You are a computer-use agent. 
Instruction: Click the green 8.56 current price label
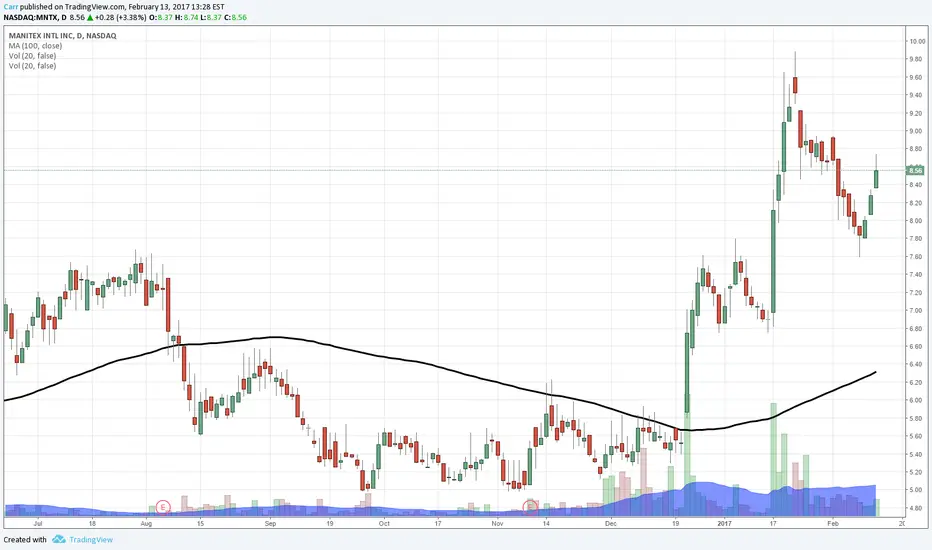[914, 171]
